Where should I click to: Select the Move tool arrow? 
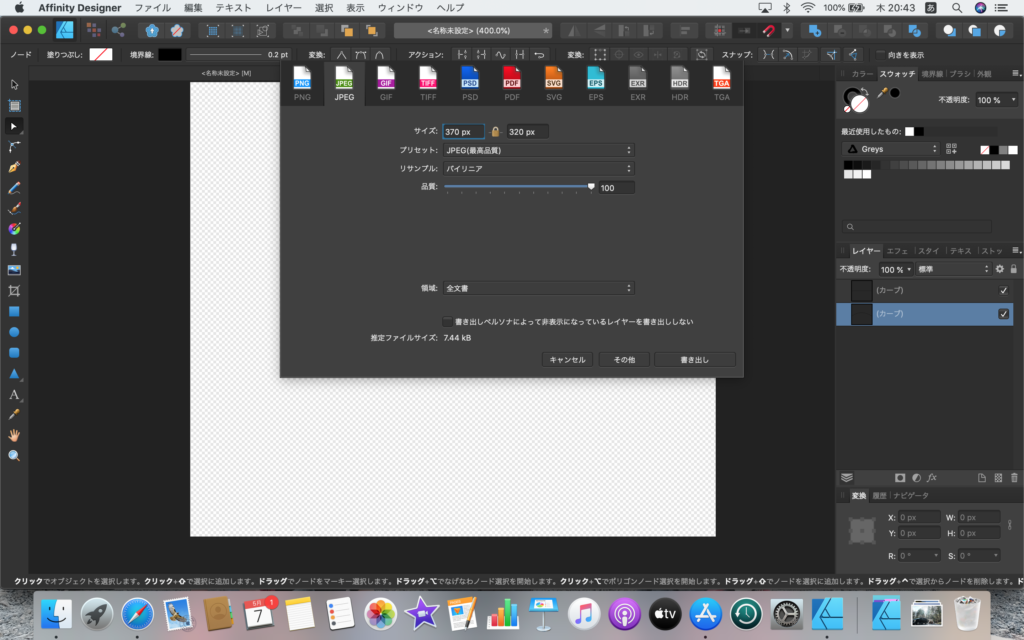click(14, 85)
